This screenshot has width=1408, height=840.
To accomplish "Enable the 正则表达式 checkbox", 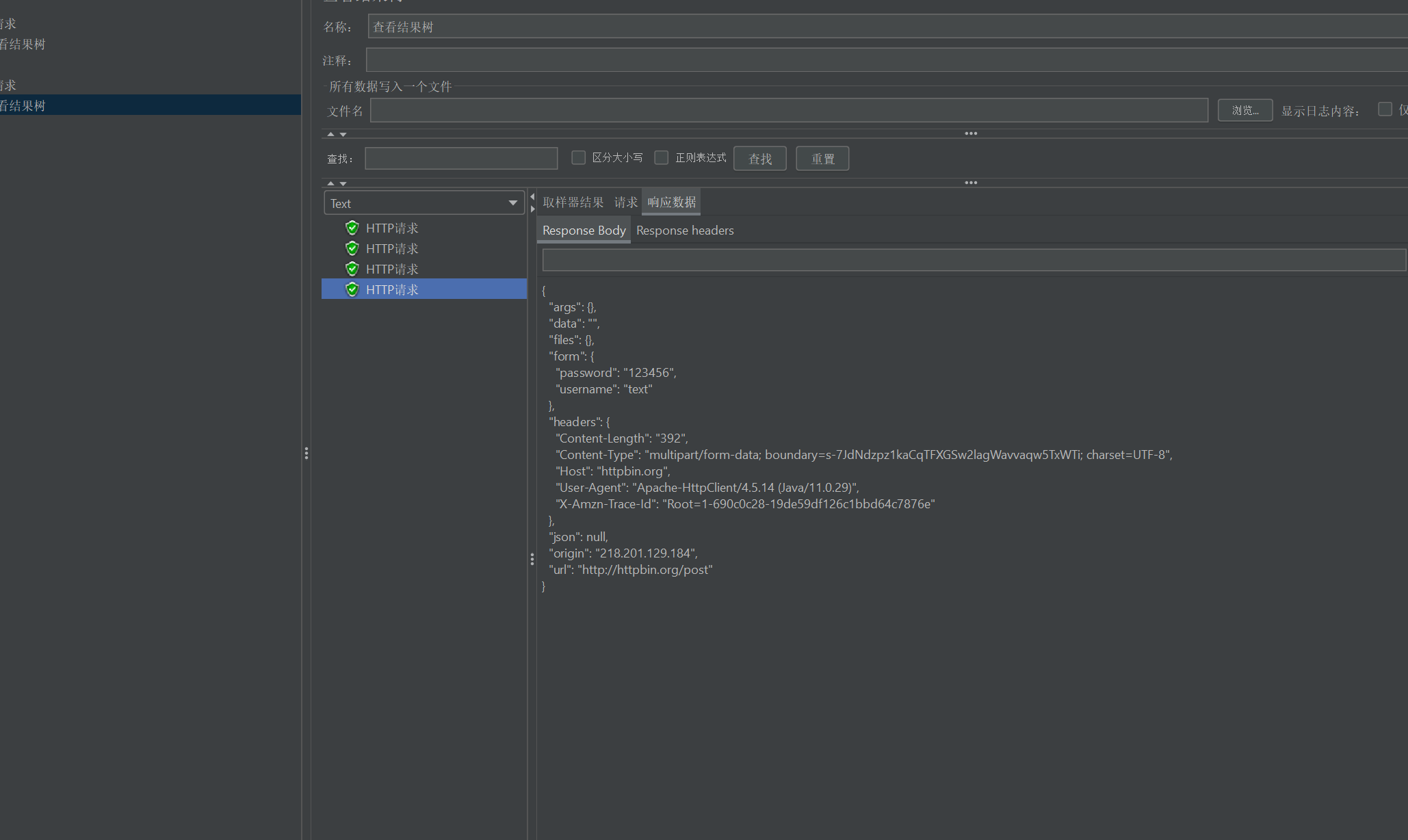I will (662, 158).
